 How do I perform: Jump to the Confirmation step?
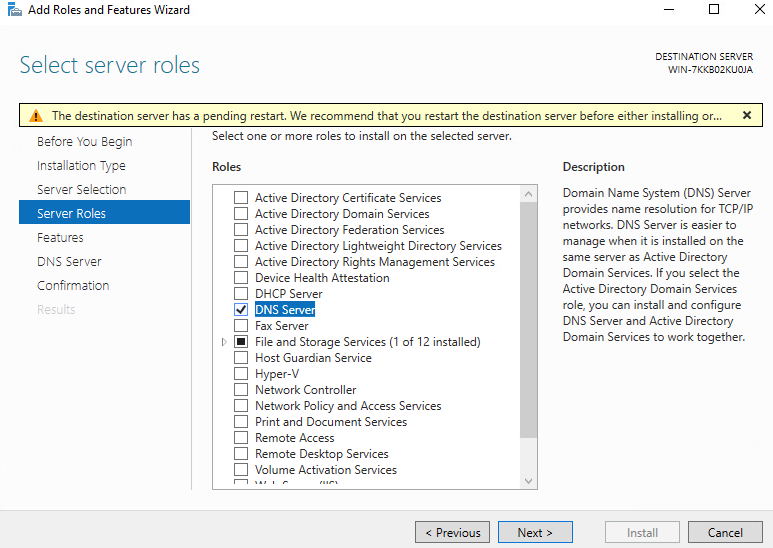73,285
